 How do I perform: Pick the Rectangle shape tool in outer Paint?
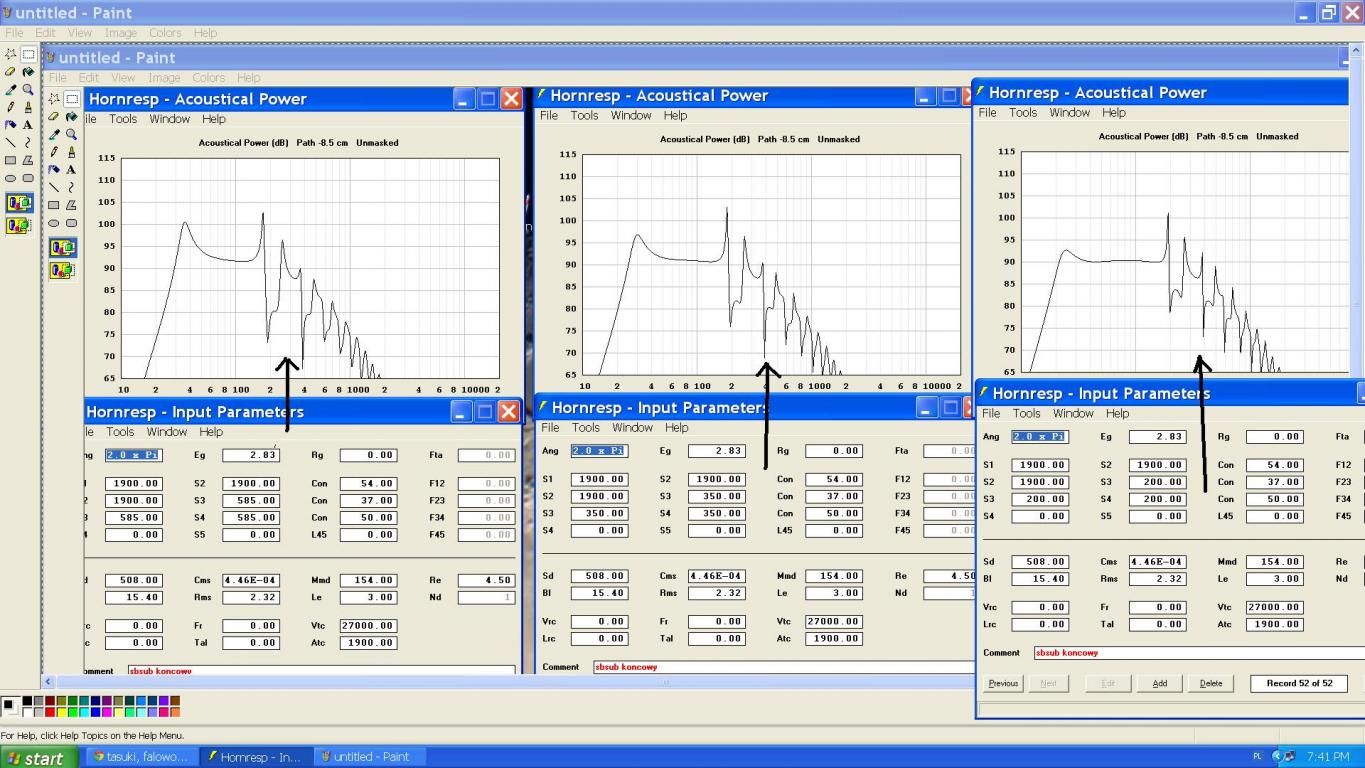(x=11, y=160)
